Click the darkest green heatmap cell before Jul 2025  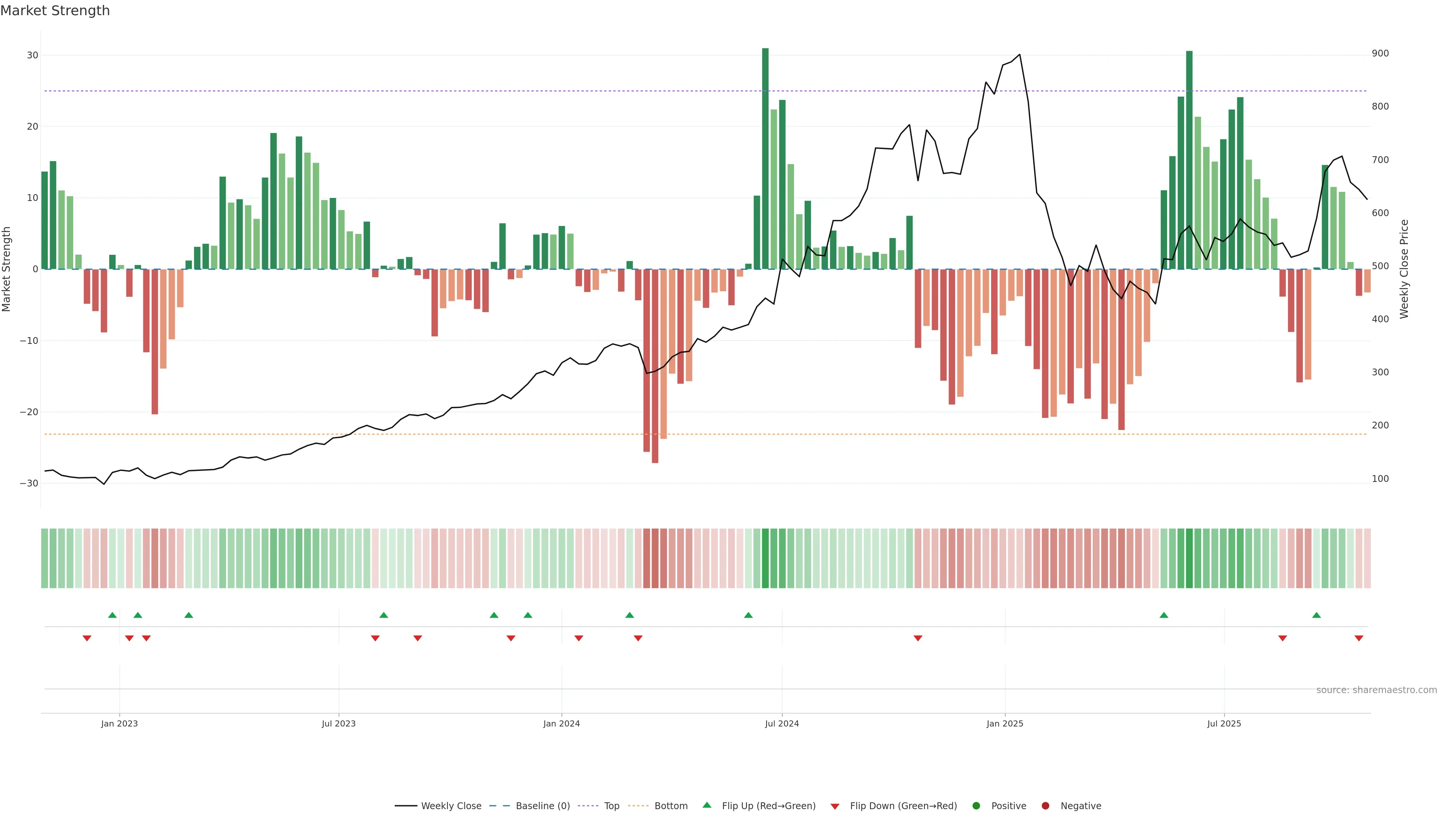(x=1189, y=558)
